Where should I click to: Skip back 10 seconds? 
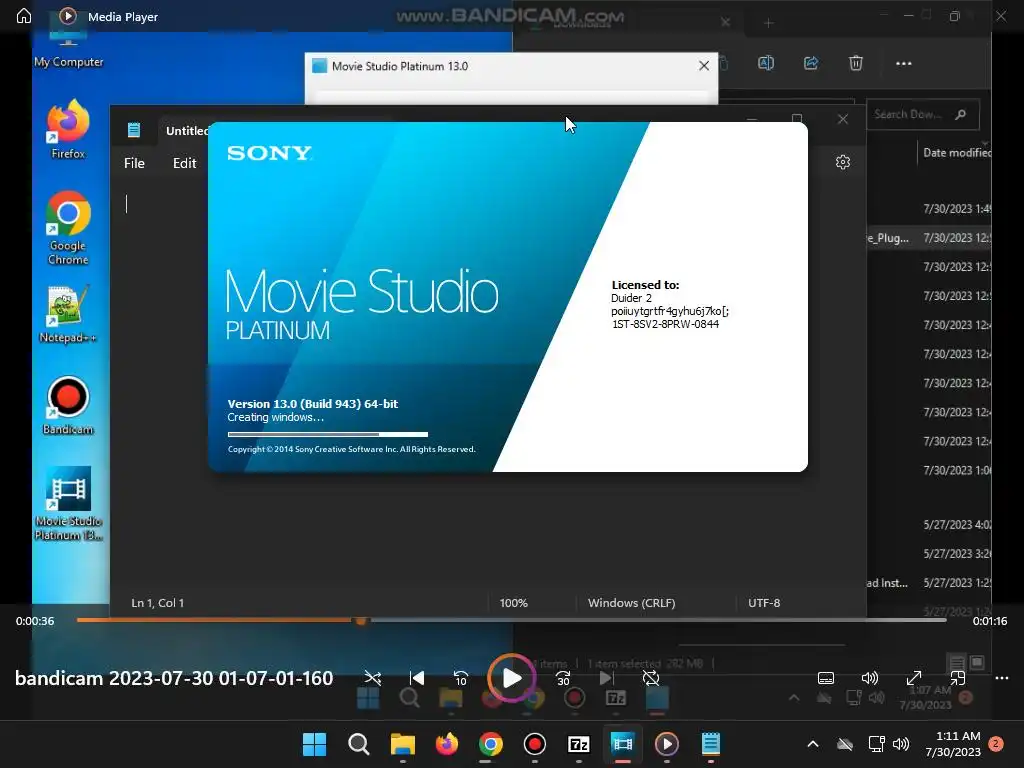click(x=460, y=678)
